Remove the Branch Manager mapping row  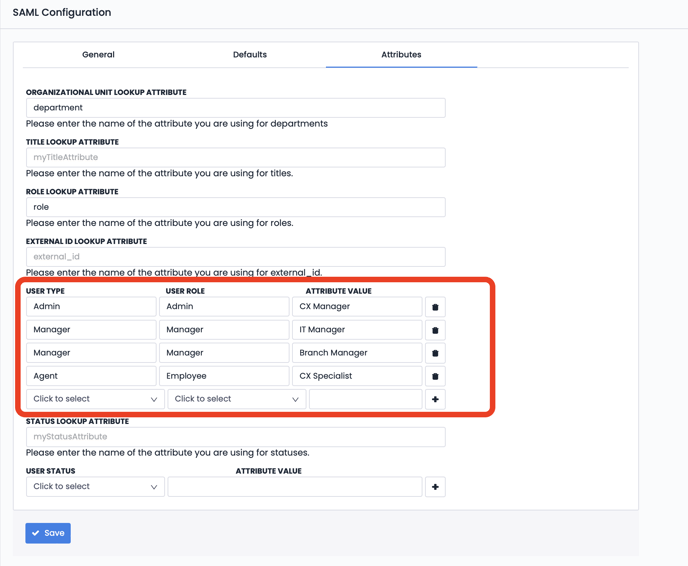click(x=435, y=353)
